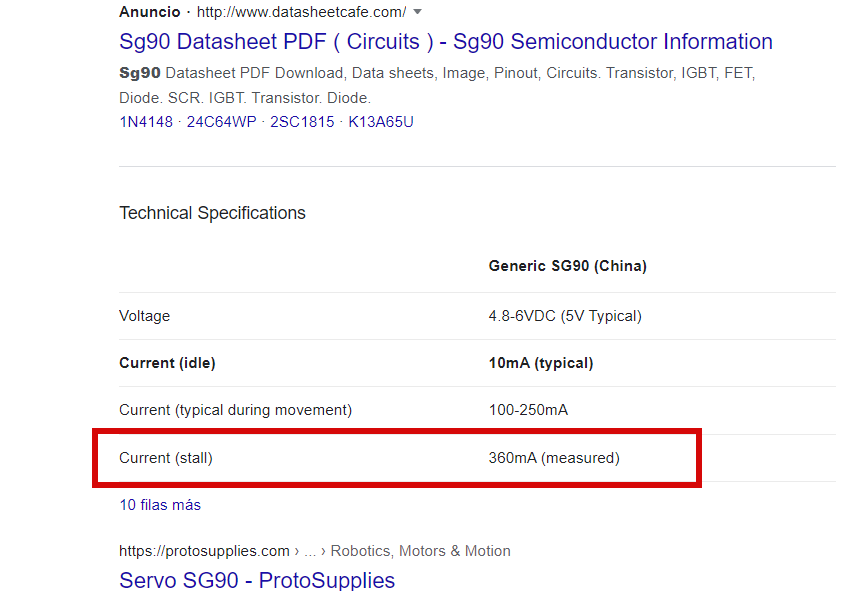This screenshot has height=591, width=841.
Task: Click the Current (typical during movement) row
Action: (x=235, y=410)
